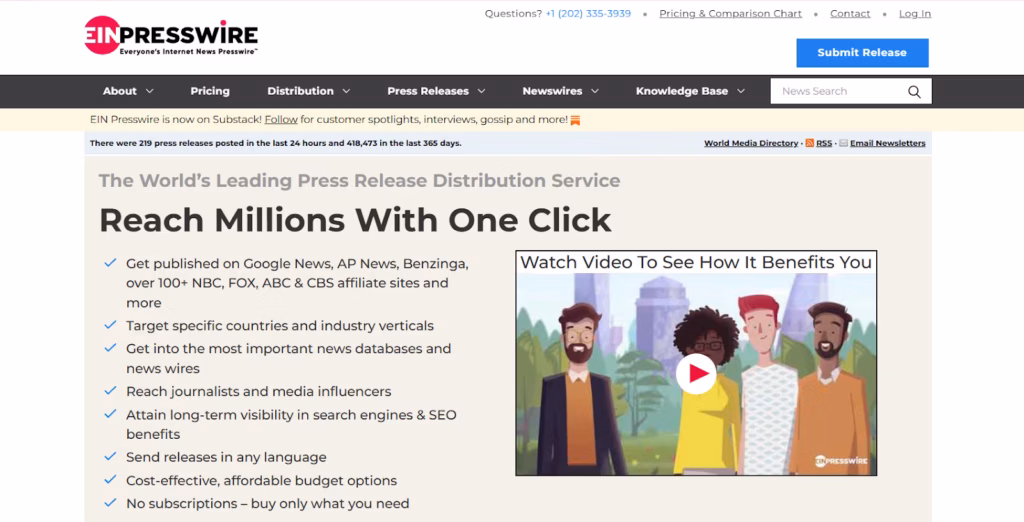Click the '219 press releases posted' status text

tap(276, 143)
